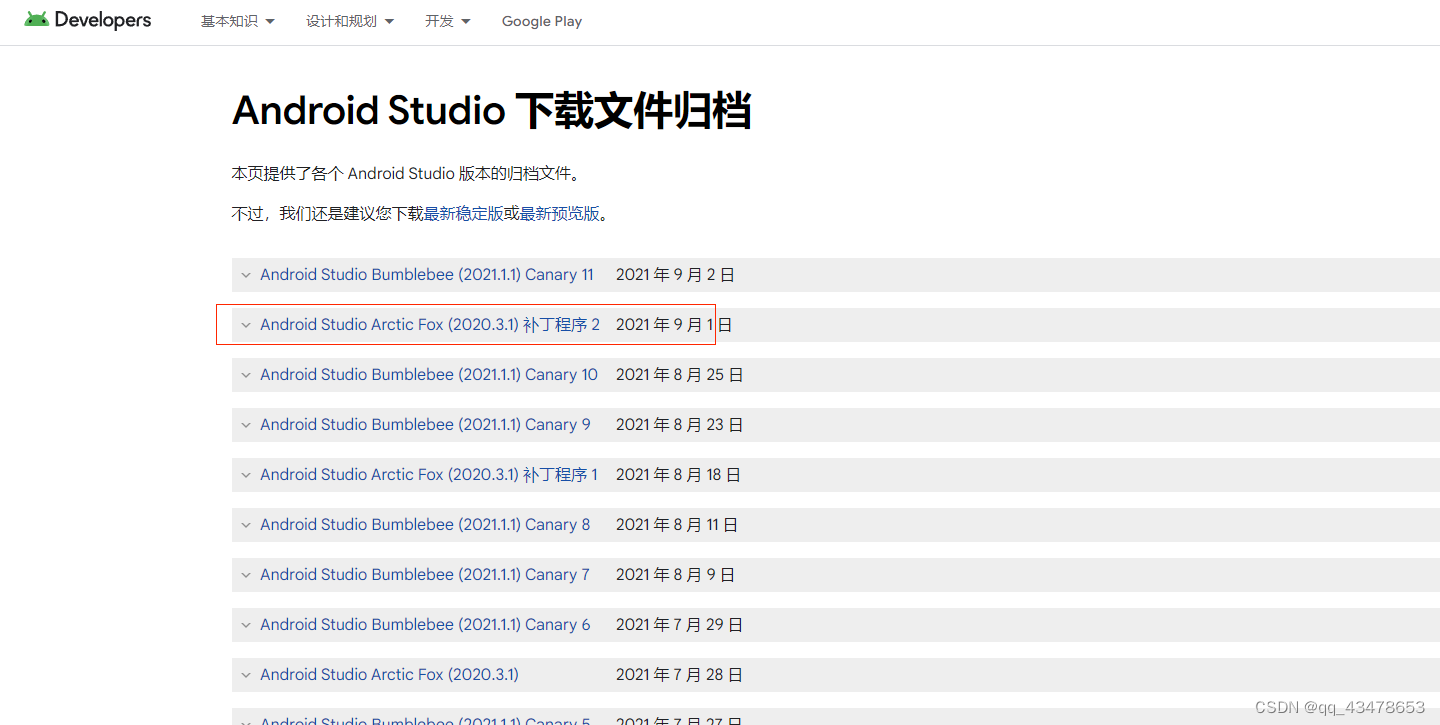Click the 设计和规划 dropdown chevron icon
The width and height of the screenshot is (1440, 725).
tap(390, 20)
